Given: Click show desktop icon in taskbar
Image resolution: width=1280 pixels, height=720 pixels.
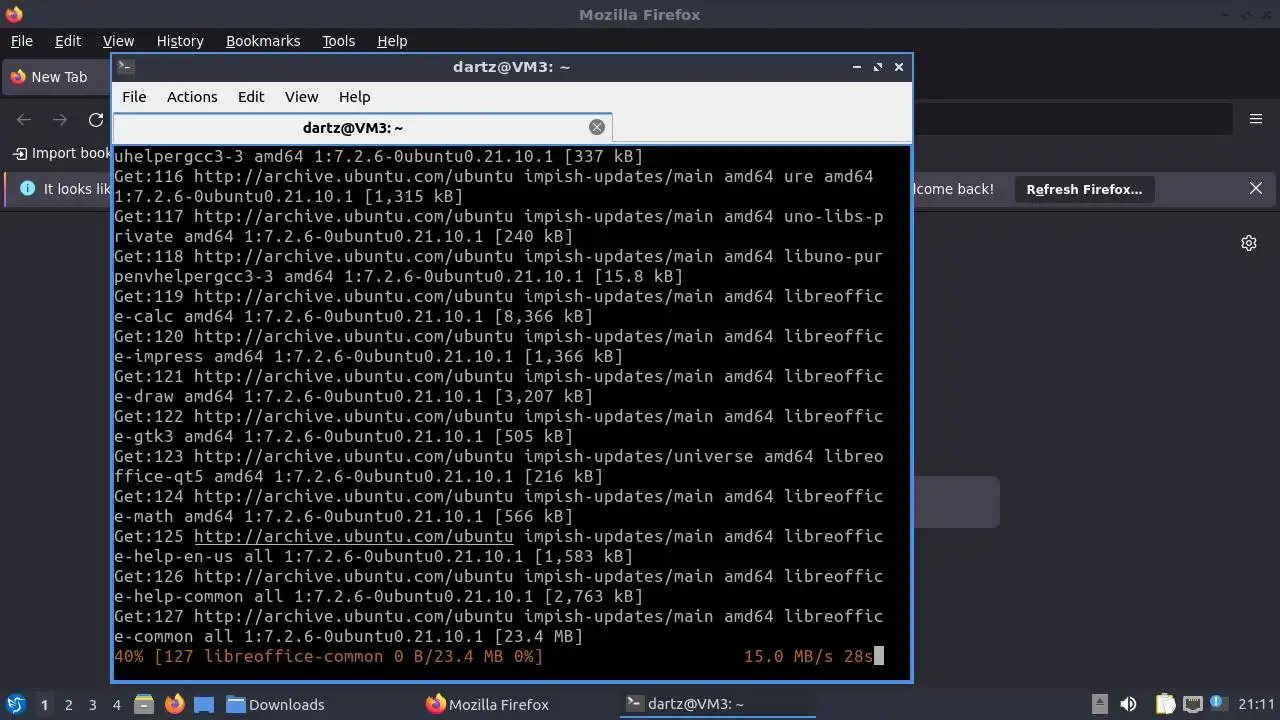Looking at the screenshot, I should click(x=204, y=704).
